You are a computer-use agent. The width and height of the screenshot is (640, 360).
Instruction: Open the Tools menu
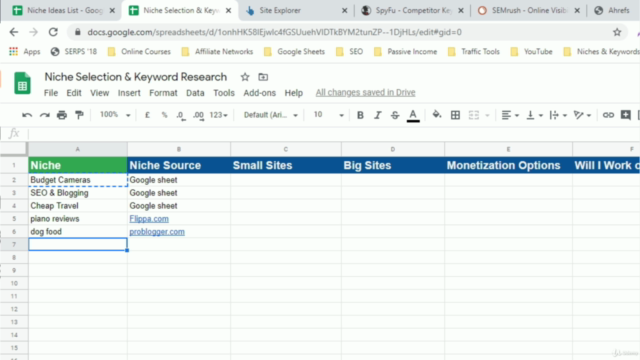point(224,93)
